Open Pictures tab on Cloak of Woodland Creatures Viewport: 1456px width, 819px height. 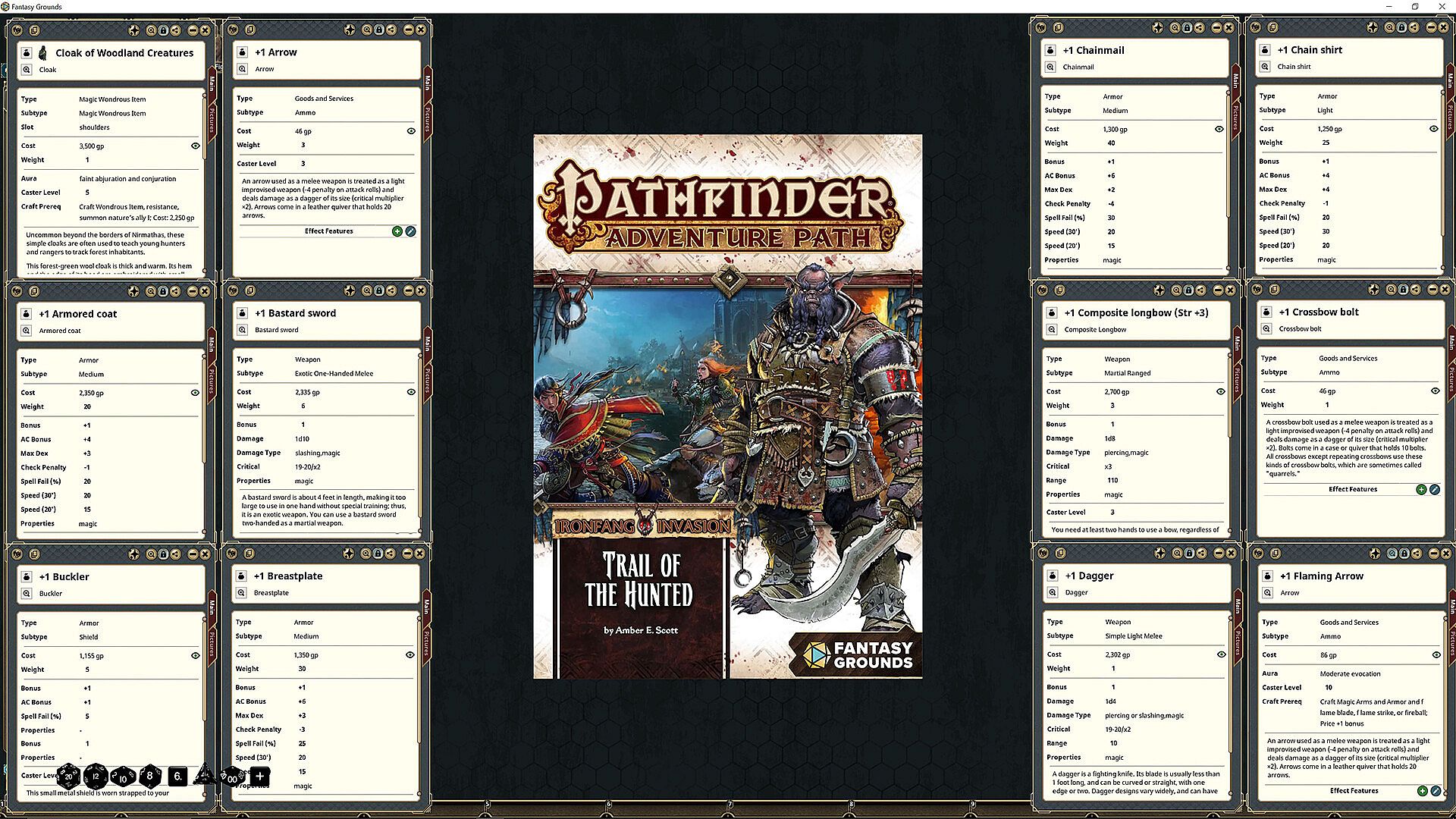[x=212, y=119]
